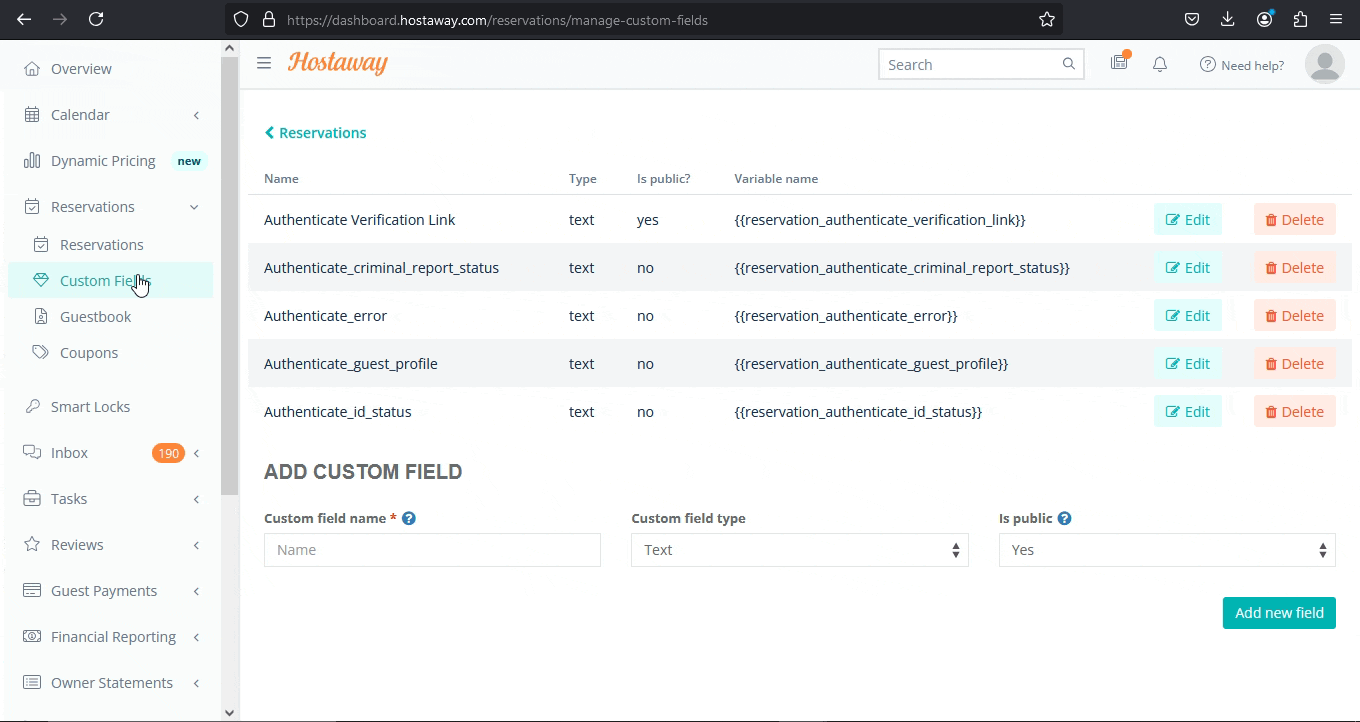Switch to the Custom Fields menu item

105,280
